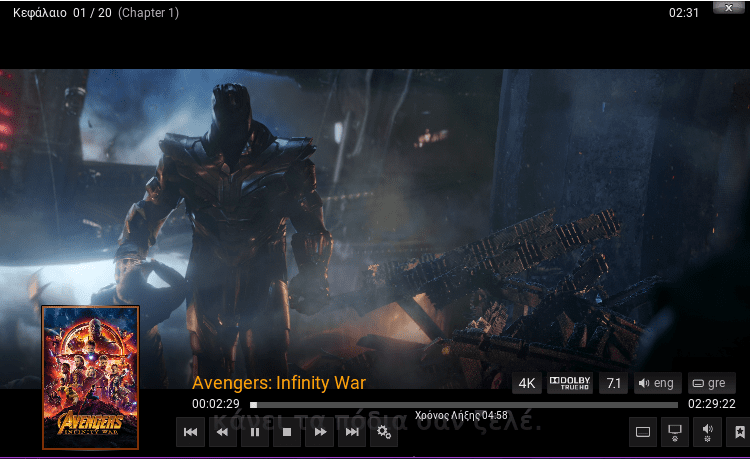Screen dimensions: 750x459
Task: Click the end time 04:58 label
Action: 461,415
